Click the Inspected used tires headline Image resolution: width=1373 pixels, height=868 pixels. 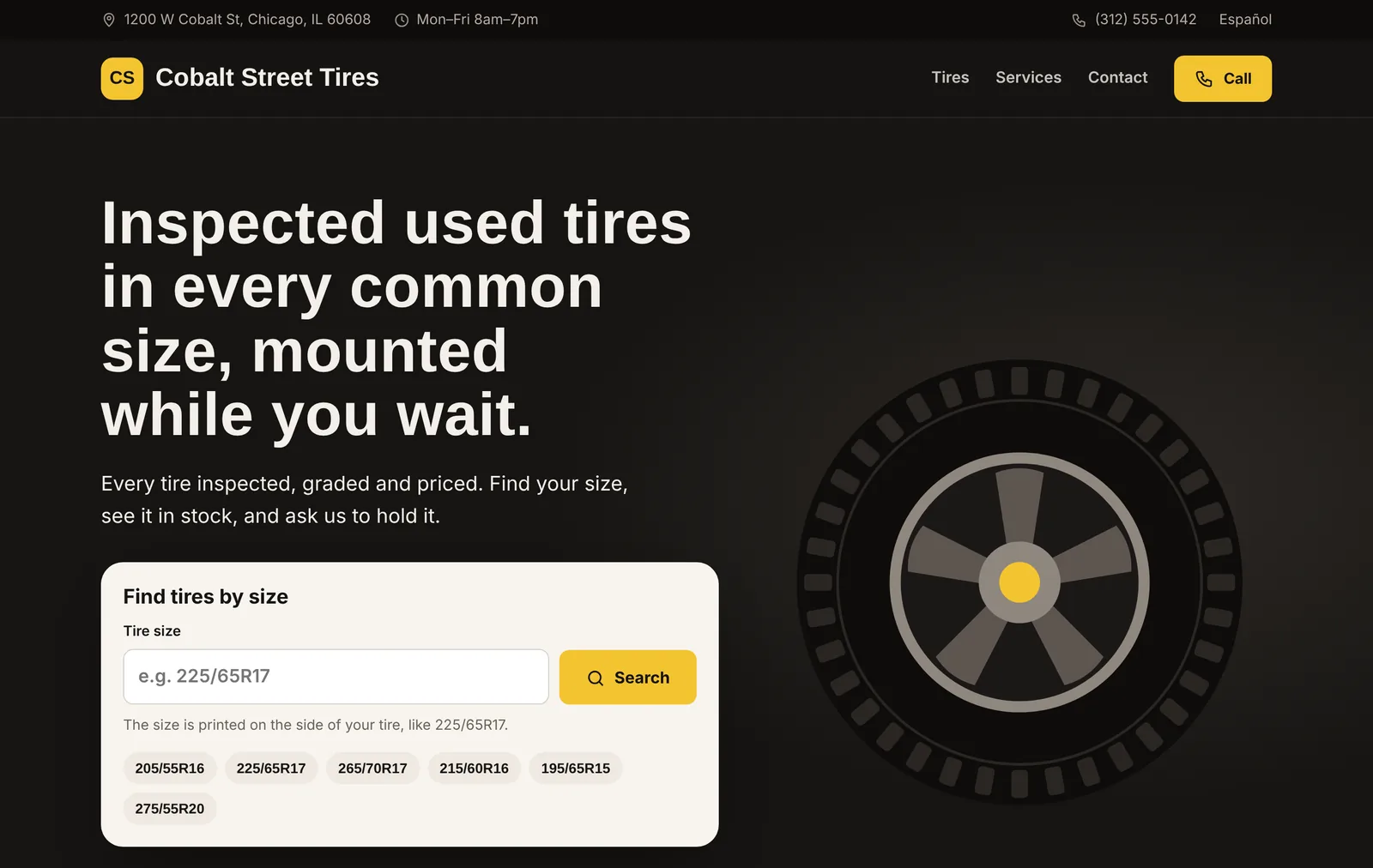click(396, 318)
